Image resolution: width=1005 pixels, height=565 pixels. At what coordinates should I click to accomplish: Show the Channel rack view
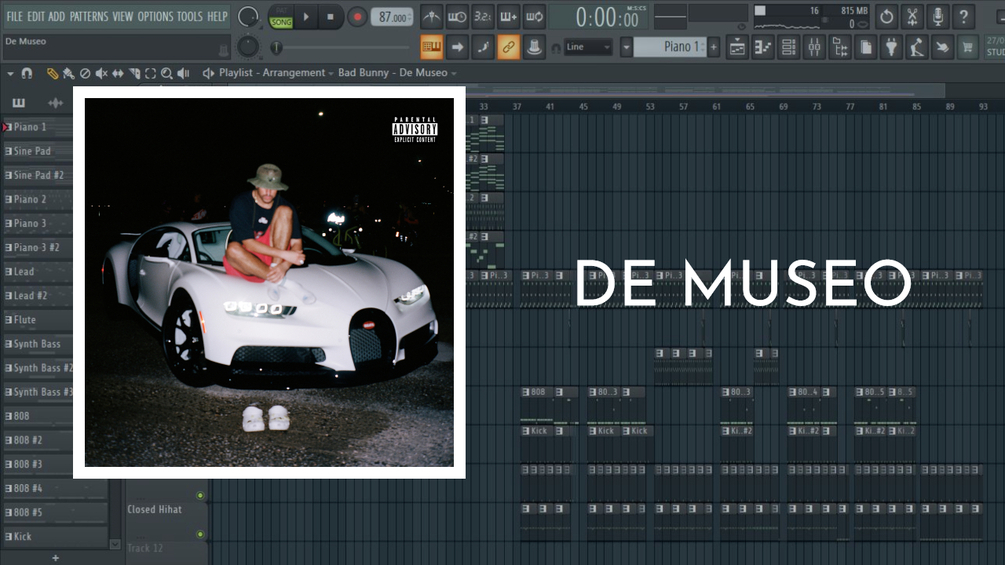click(x=788, y=47)
